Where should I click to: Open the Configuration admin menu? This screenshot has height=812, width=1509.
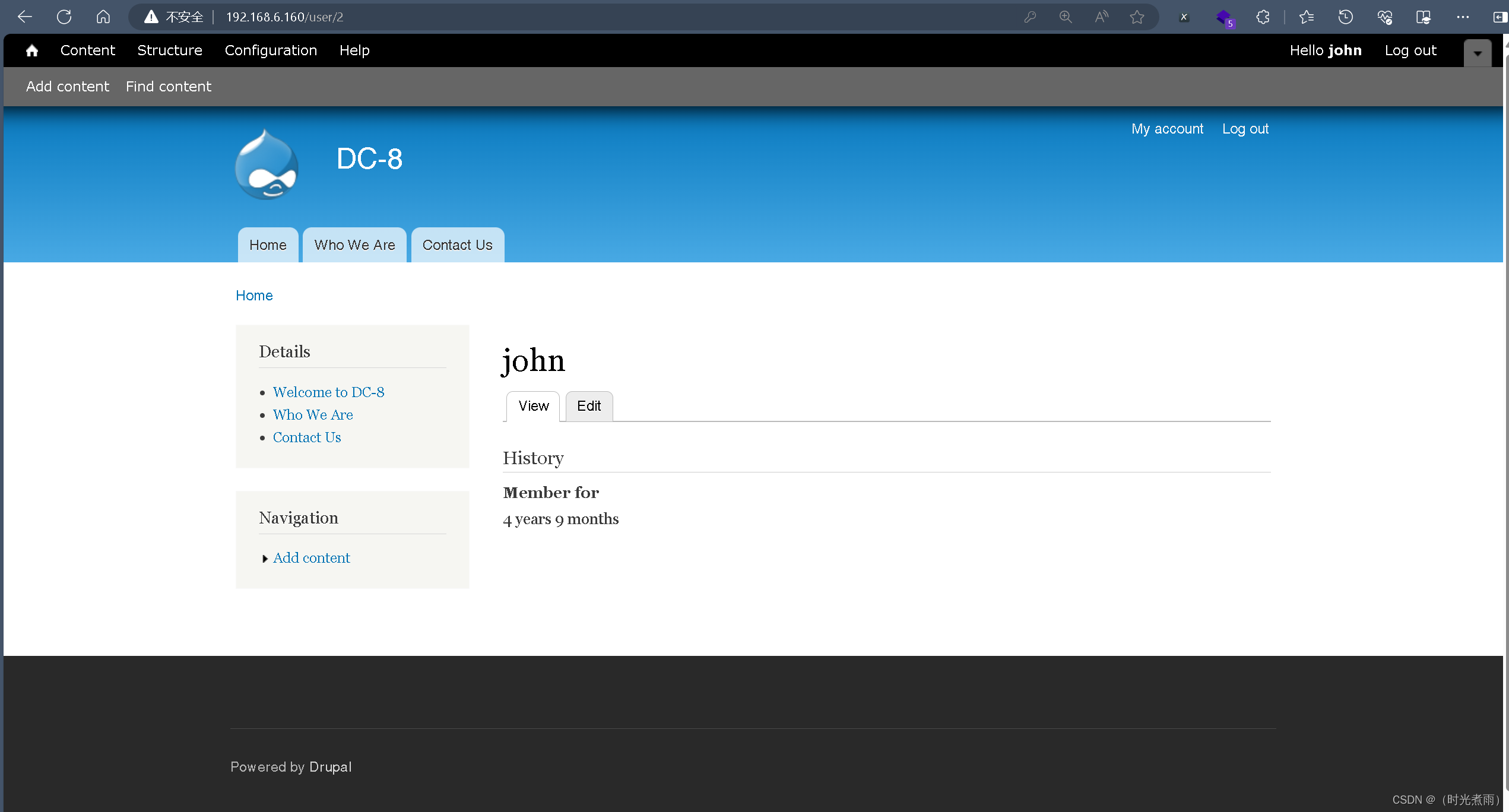coord(271,50)
